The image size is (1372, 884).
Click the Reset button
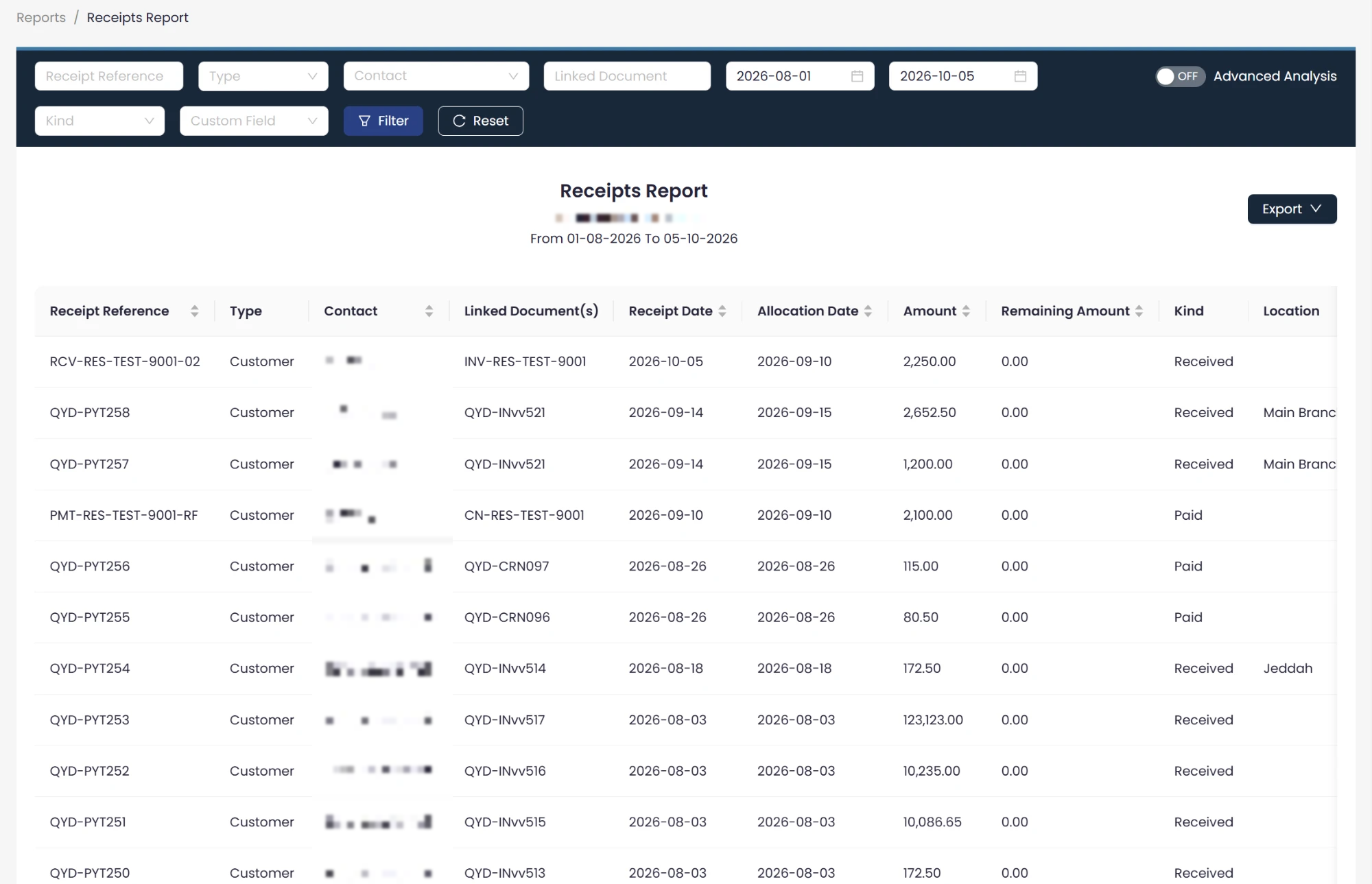point(481,121)
